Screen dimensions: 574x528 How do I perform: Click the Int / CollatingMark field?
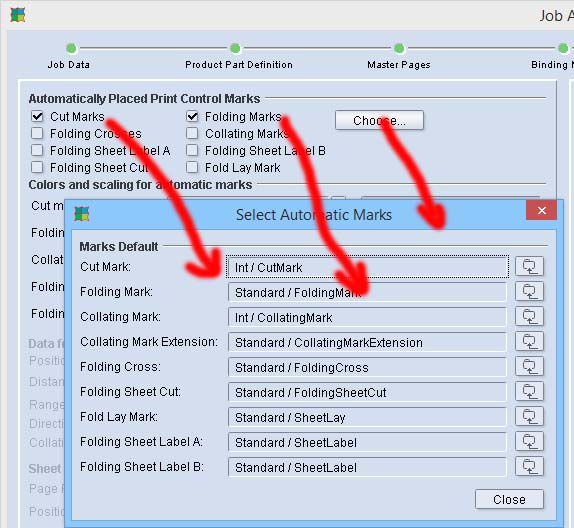tap(368, 317)
